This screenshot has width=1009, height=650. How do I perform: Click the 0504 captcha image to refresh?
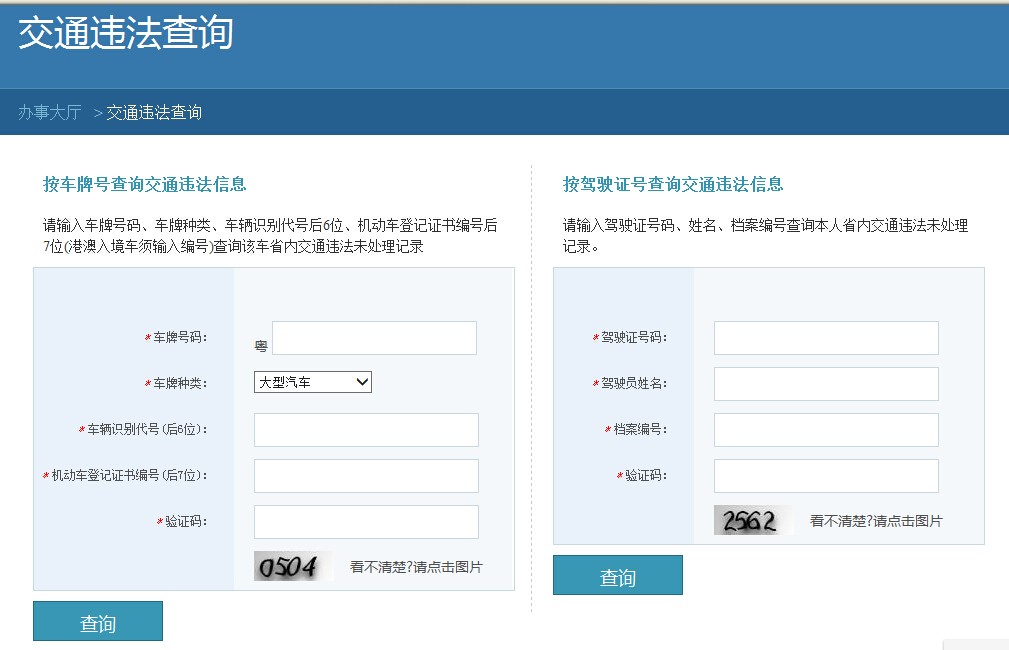pyautogui.click(x=293, y=566)
